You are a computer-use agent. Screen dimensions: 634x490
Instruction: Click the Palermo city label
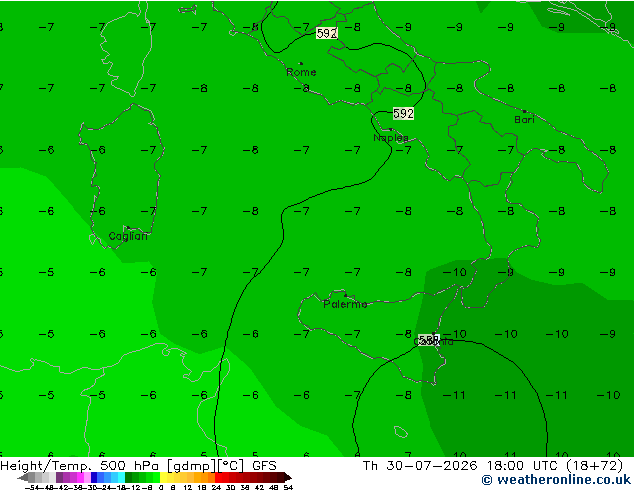[x=345, y=304]
